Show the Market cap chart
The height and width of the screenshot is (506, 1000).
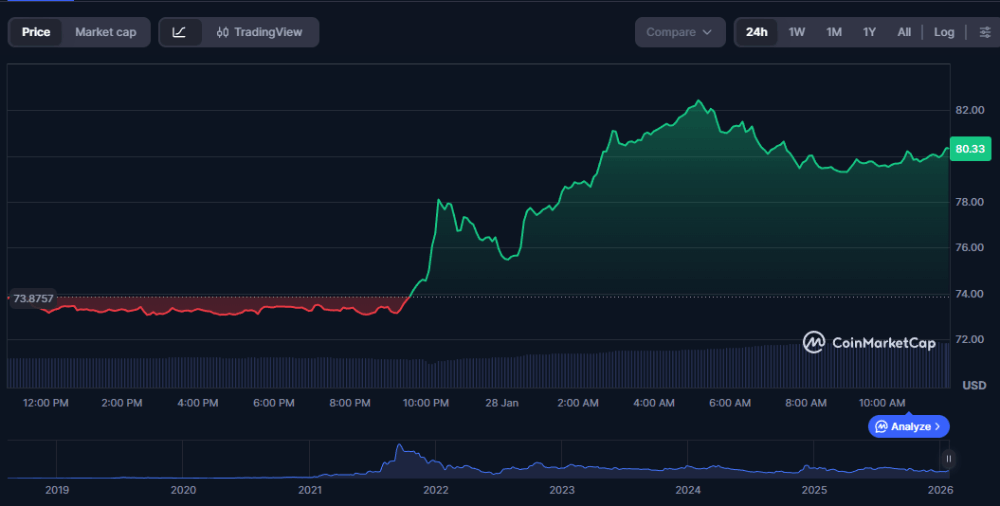(x=106, y=32)
